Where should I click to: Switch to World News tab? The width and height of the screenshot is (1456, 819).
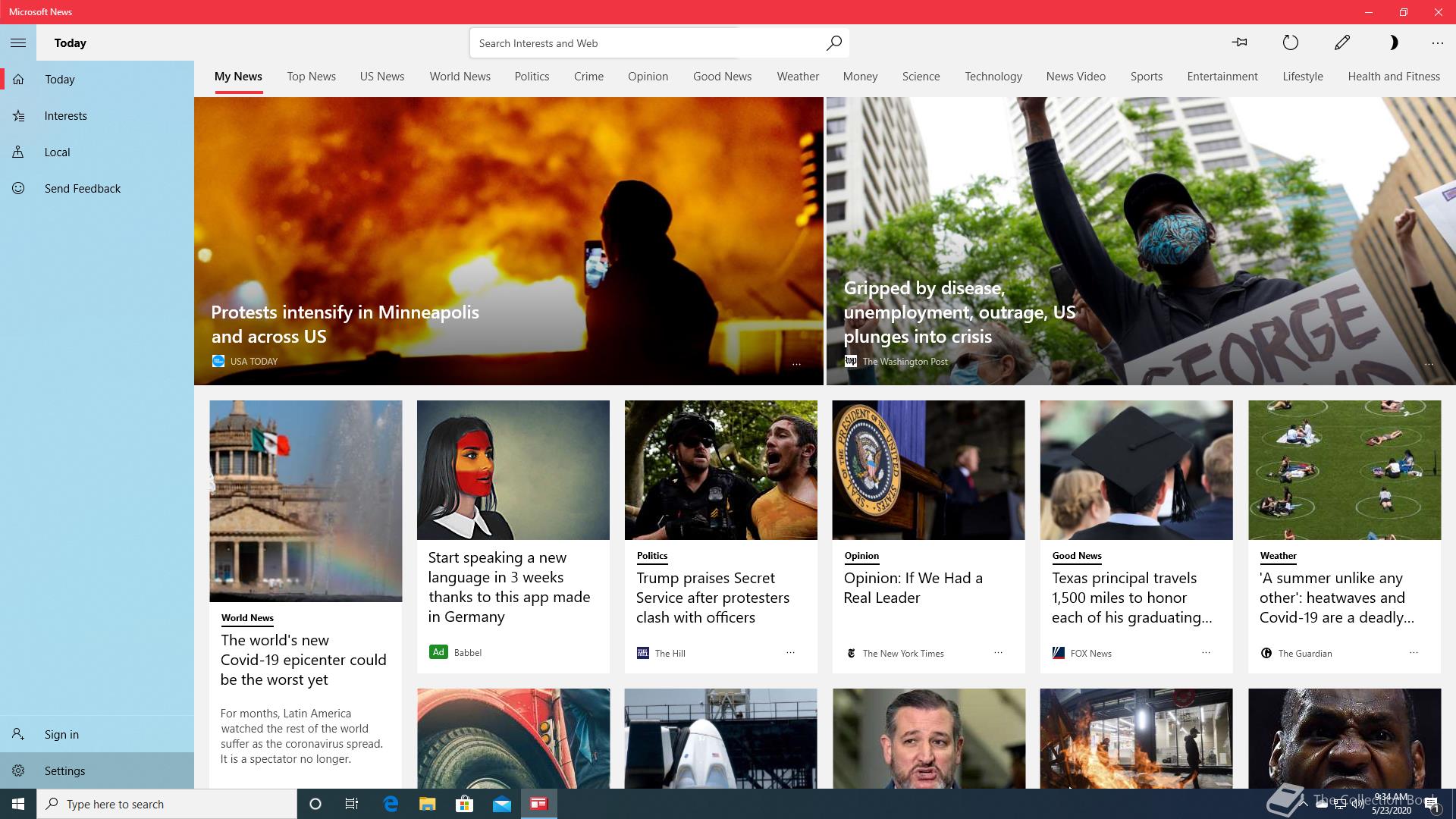pyautogui.click(x=460, y=77)
